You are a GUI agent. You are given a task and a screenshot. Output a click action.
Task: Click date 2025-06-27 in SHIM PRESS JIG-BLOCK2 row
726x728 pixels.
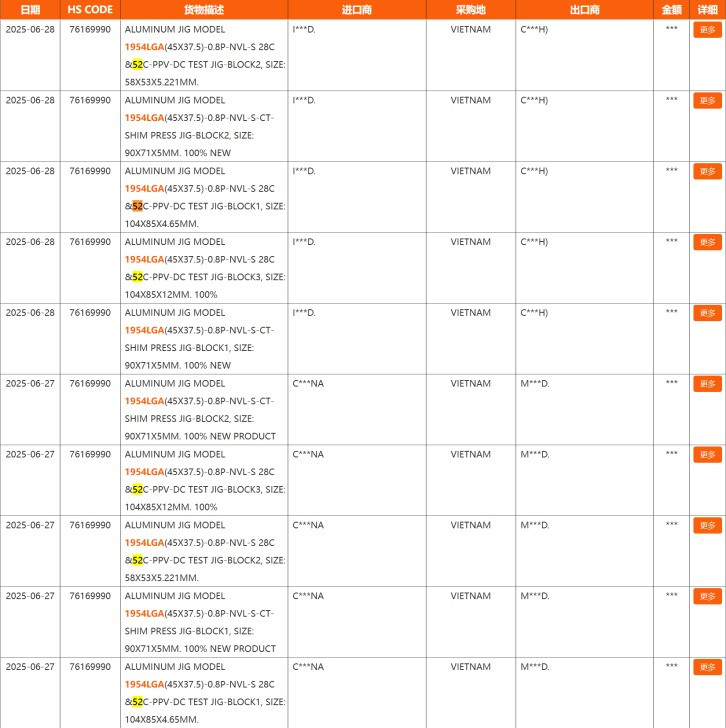[x=30, y=384]
